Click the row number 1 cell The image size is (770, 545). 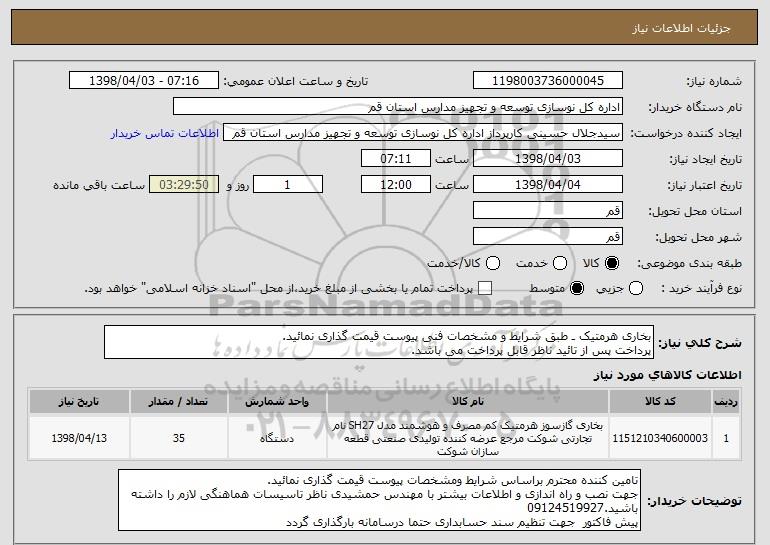point(726,438)
